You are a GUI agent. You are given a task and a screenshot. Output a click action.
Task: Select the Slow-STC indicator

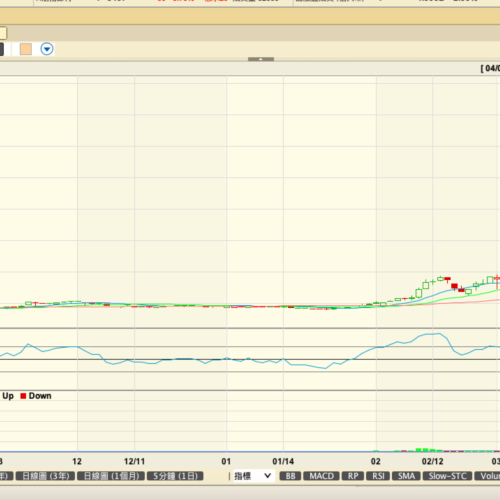(x=447, y=476)
